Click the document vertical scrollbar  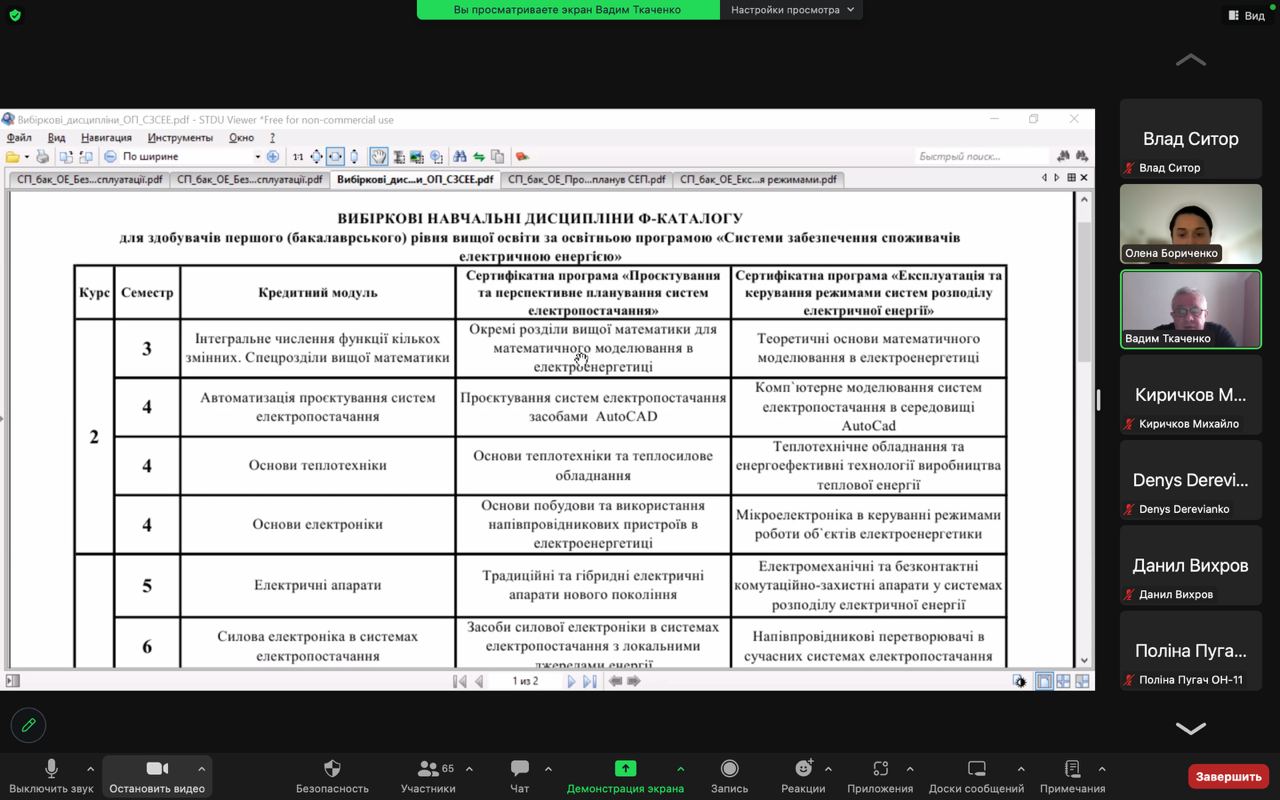(x=1084, y=430)
